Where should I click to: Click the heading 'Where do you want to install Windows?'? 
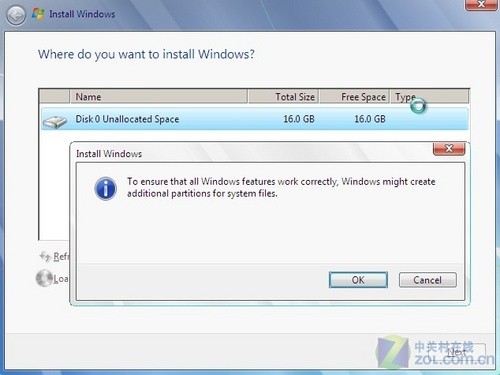(x=146, y=54)
